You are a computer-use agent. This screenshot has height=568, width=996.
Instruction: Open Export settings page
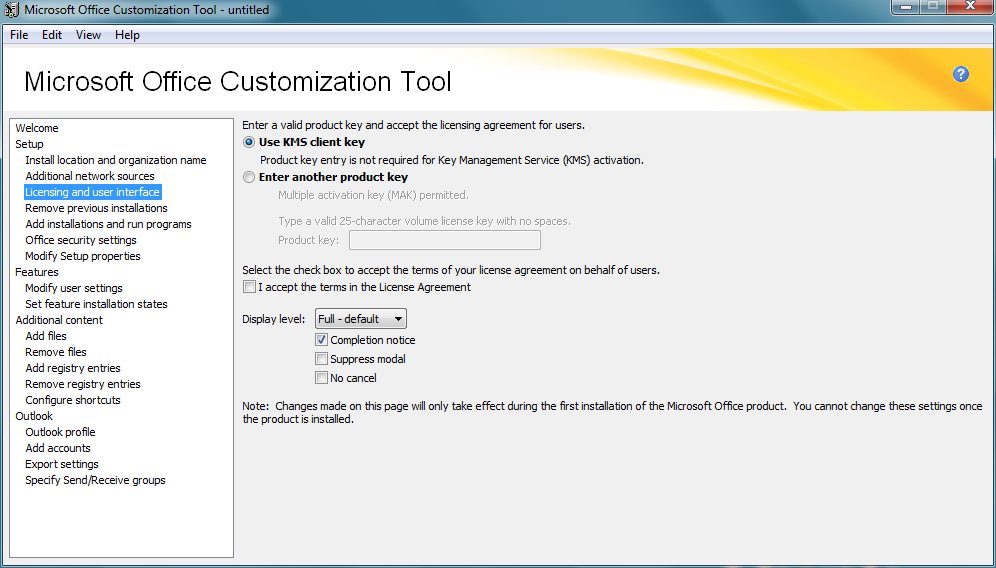click(x=62, y=464)
